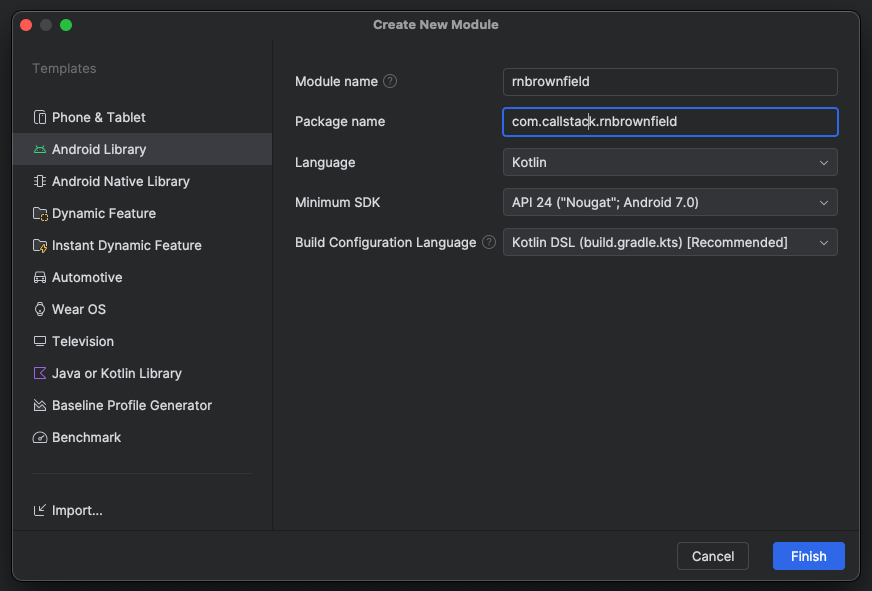Click the Import... link

(77, 510)
